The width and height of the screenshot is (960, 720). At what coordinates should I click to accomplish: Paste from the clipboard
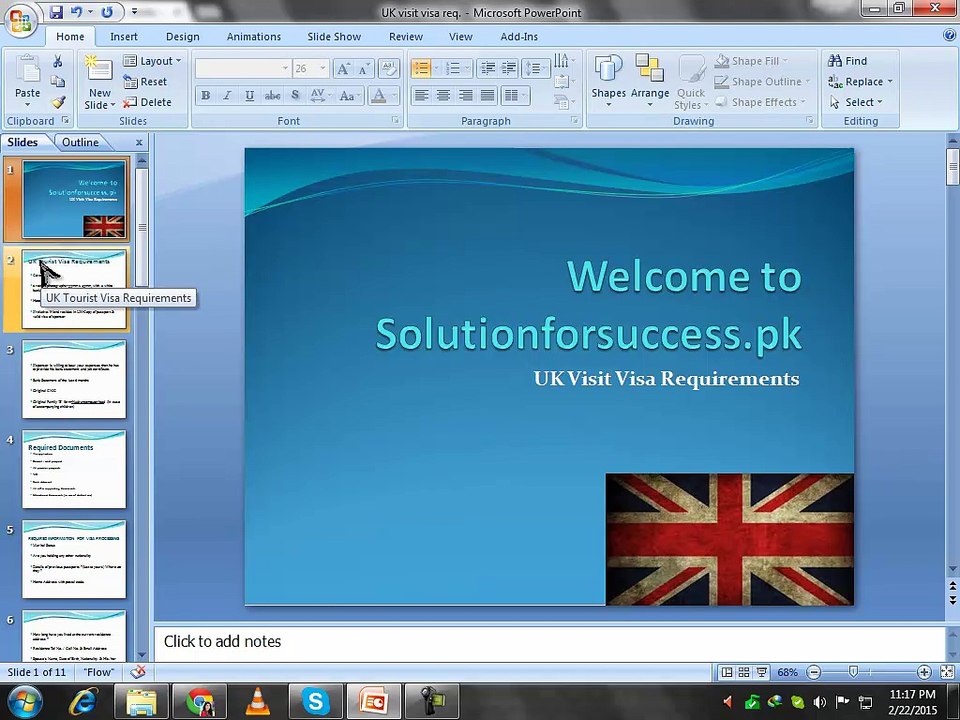click(x=28, y=81)
